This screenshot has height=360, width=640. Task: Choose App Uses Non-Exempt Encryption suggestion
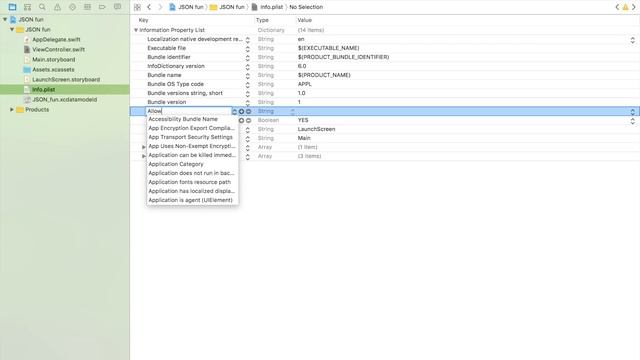point(192,146)
